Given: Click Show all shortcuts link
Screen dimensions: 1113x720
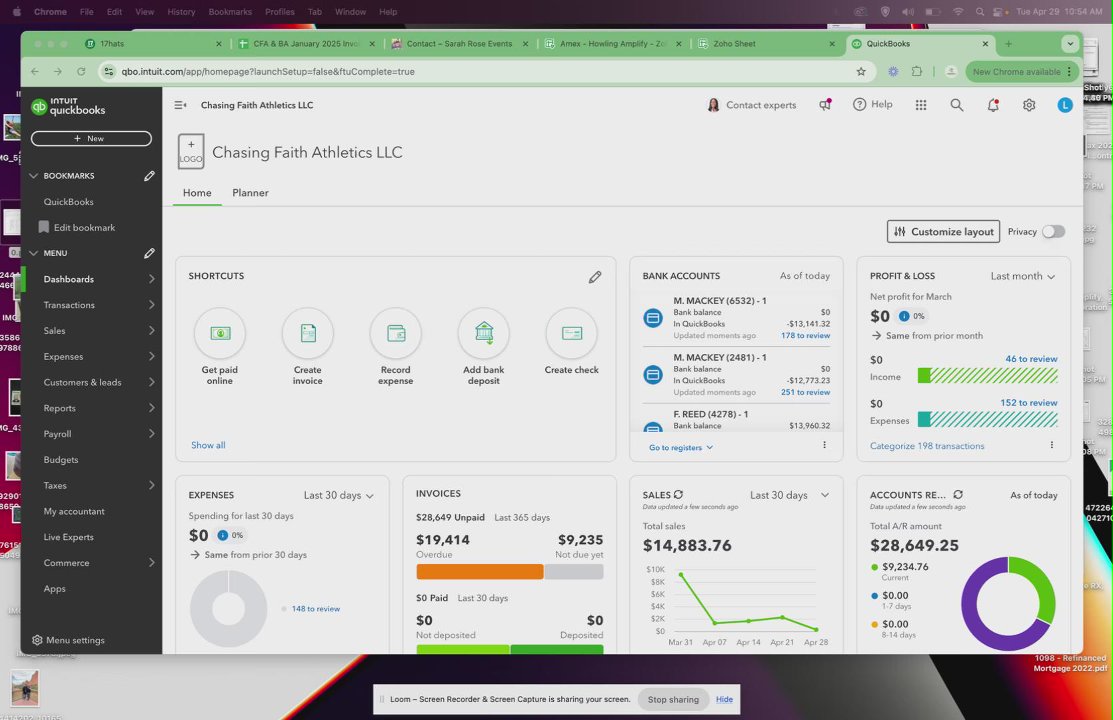Looking at the screenshot, I should [x=208, y=445].
